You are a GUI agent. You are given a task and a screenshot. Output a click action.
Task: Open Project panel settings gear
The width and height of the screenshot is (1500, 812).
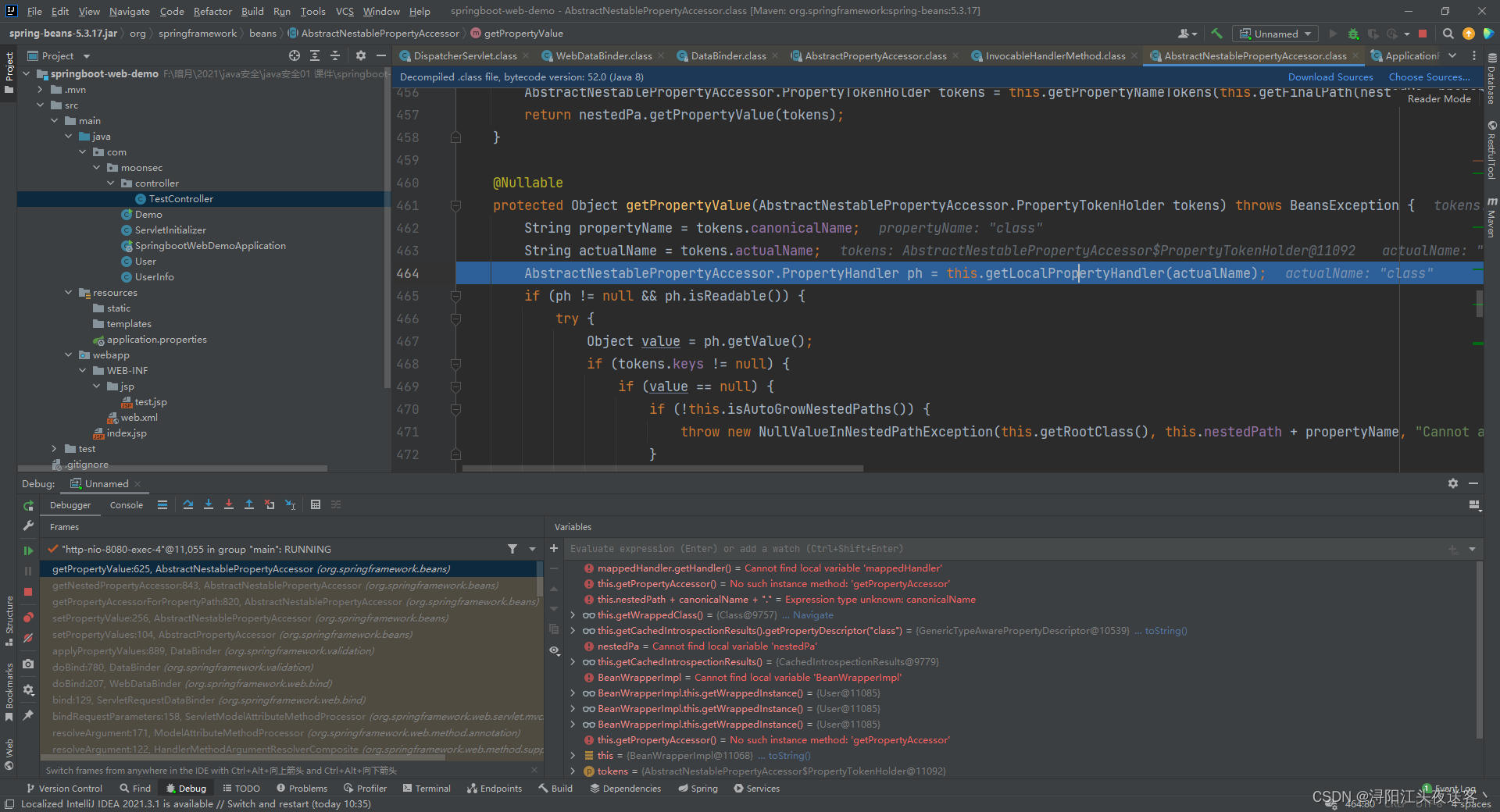tap(360, 55)
